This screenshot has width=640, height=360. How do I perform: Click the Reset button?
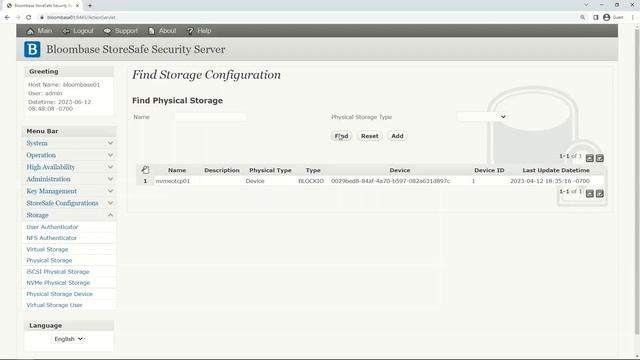[370, 136]
